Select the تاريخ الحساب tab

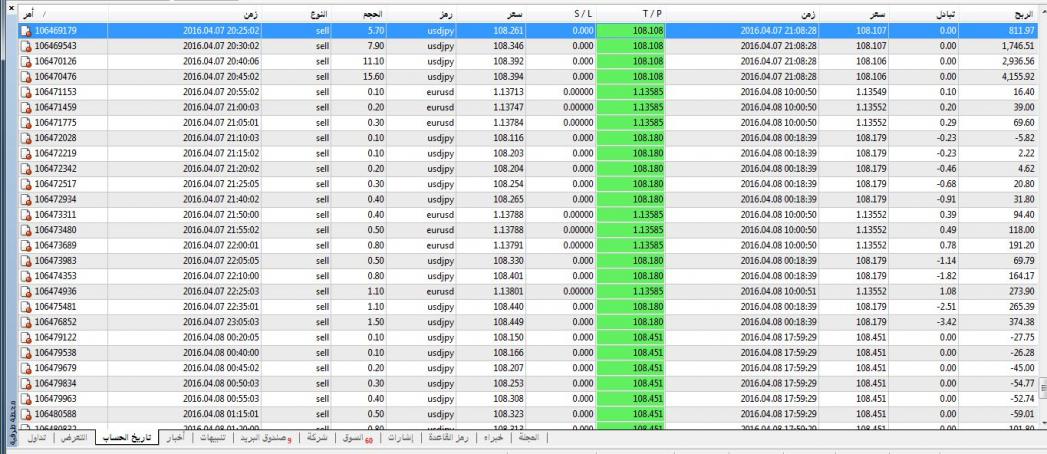click(x=127, y=439)
